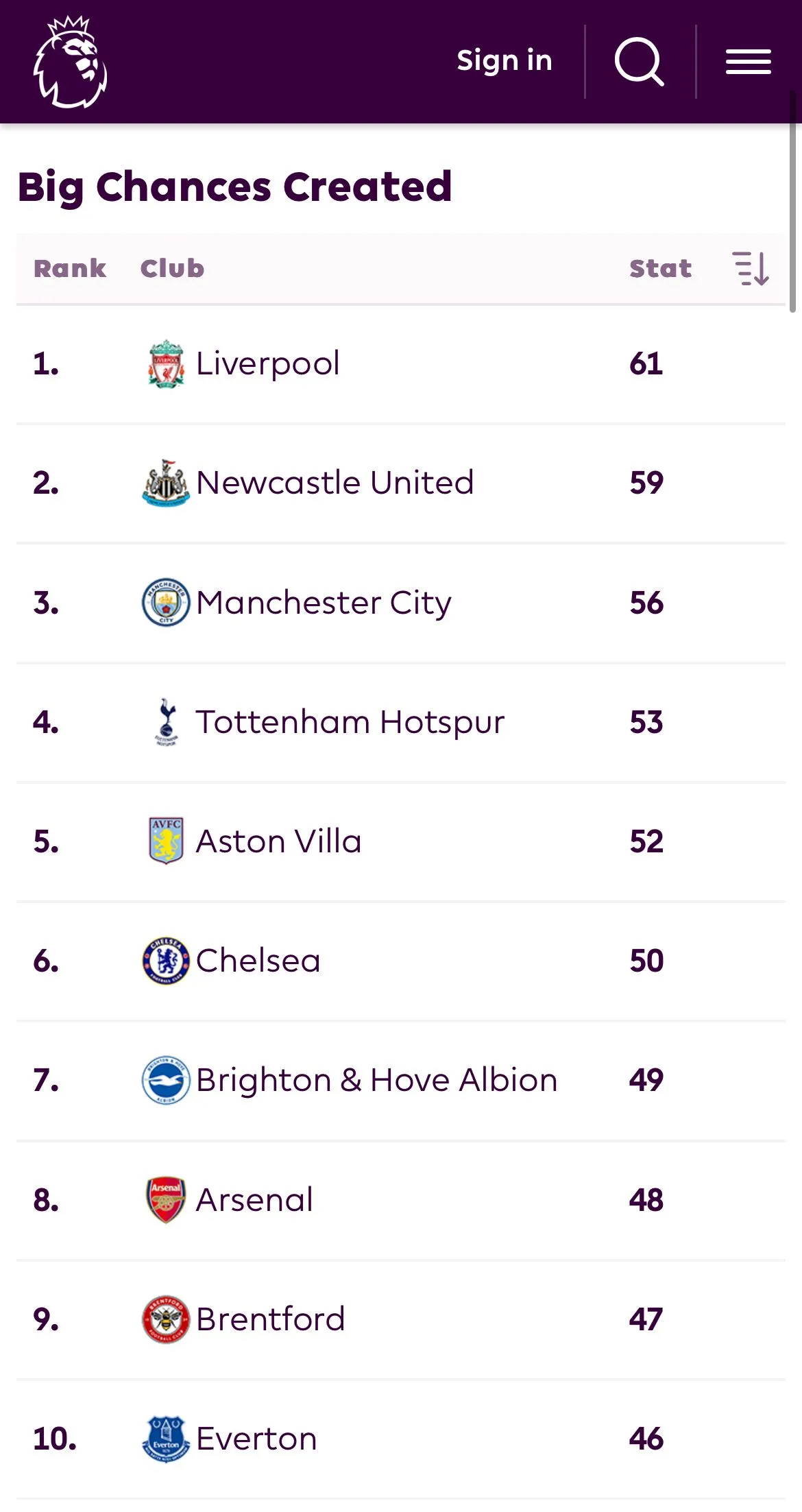Click the Chelsea club badge
Viewport: 802px width, 1512px height.
pos(166,960)
